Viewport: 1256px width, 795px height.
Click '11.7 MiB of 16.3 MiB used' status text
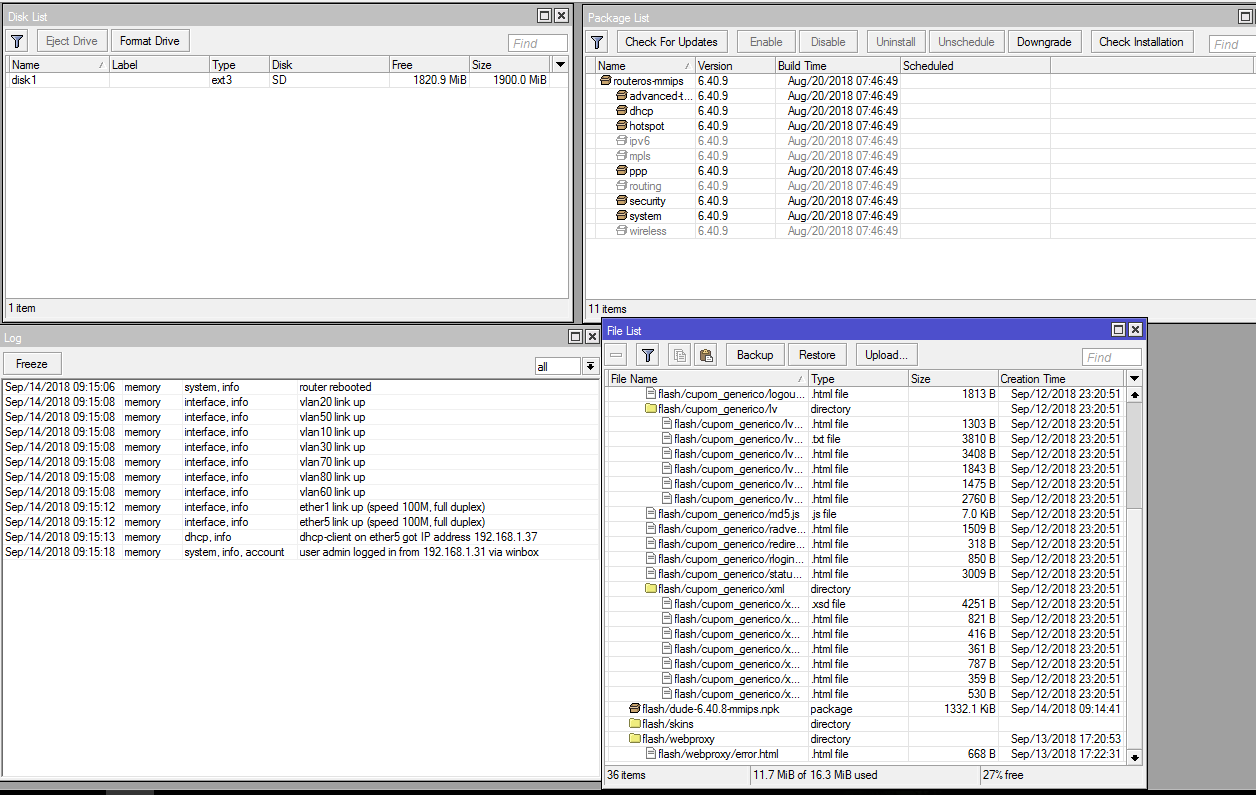coord(816,775)
